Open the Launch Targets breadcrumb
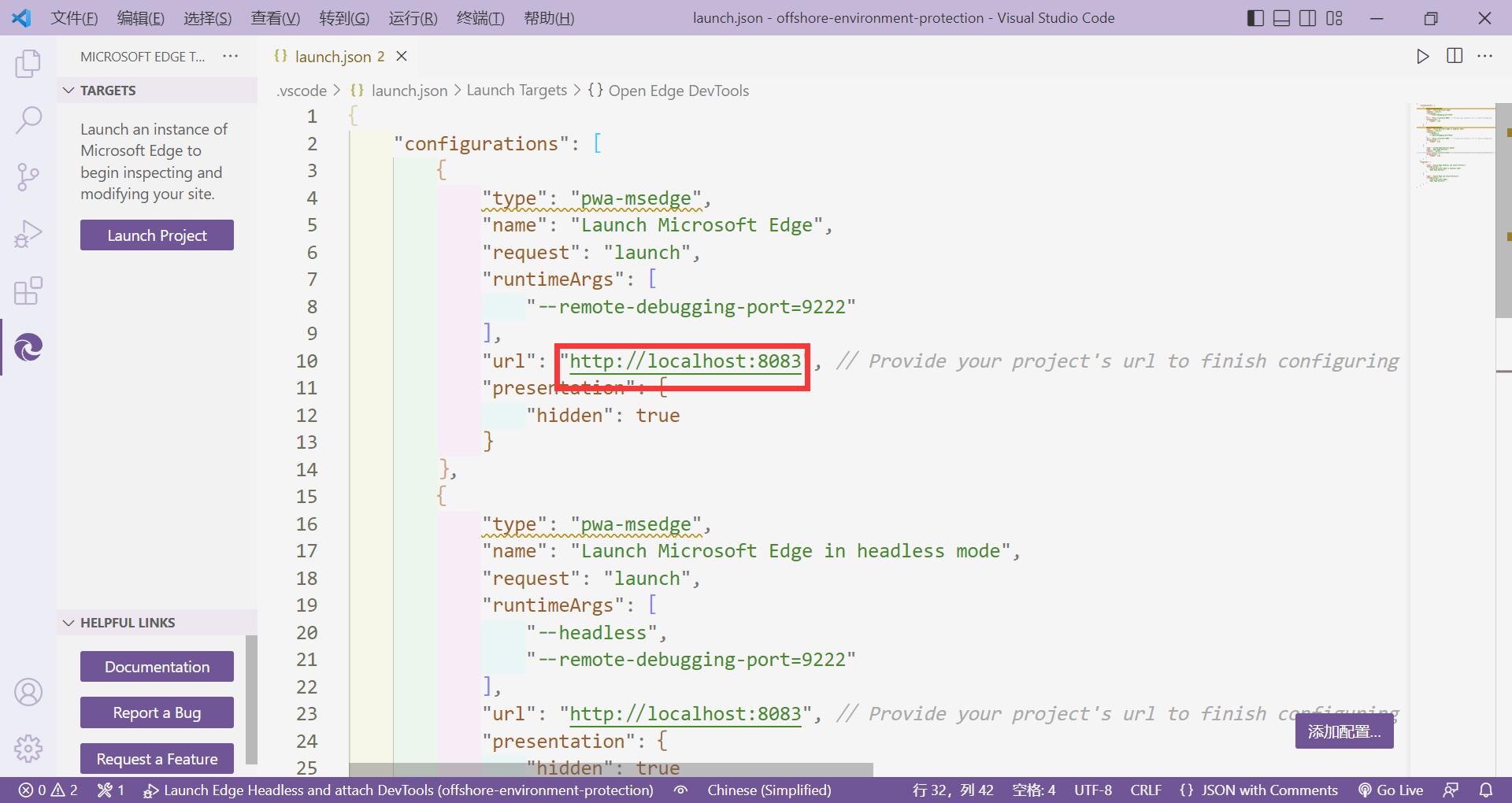1512x803 pixels. pos(517,91)
